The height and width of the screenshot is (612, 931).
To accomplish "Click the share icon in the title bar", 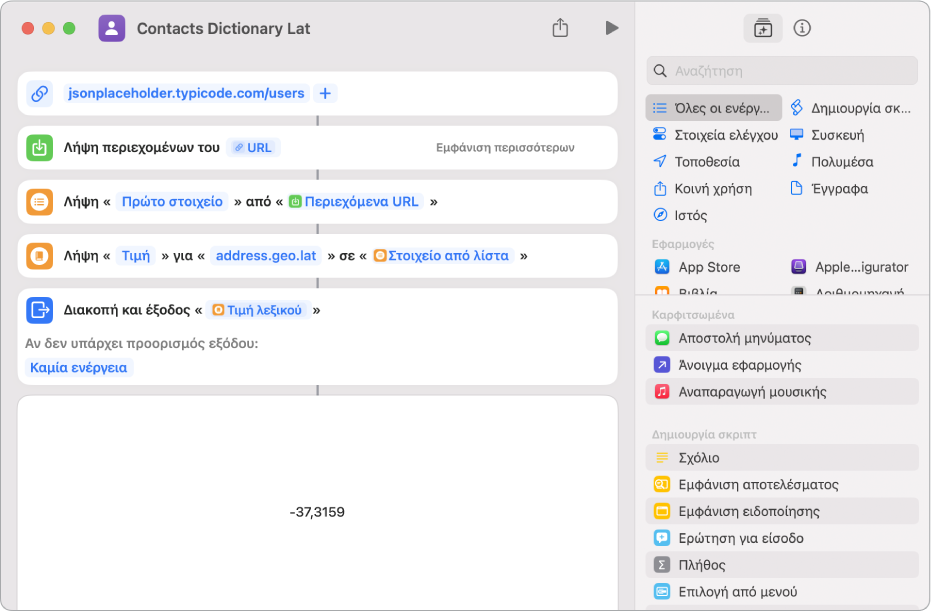I will 560,28.
